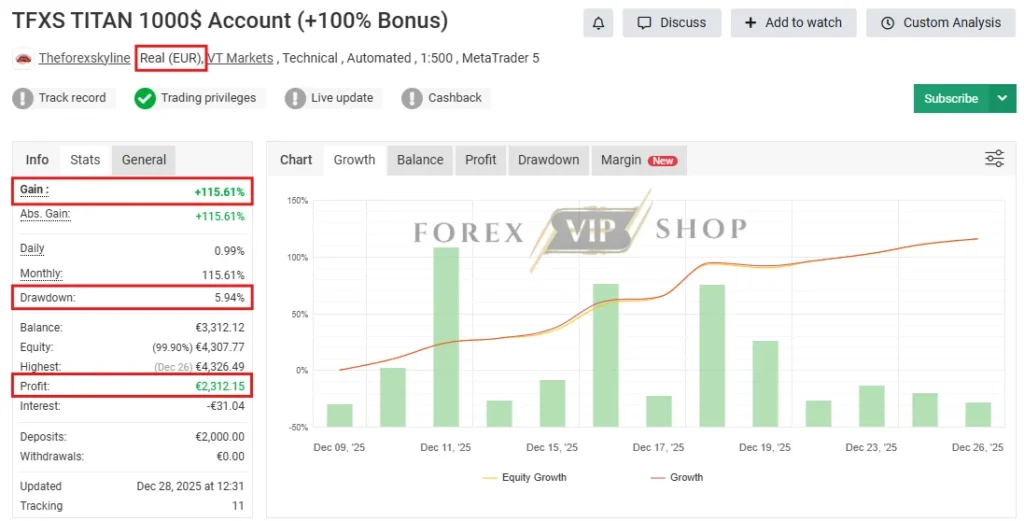The height and width of the screenshot is (521, 1024).
Task: Toggle Growth legend series
Action: pyautogui.click(x=677, y=477)
